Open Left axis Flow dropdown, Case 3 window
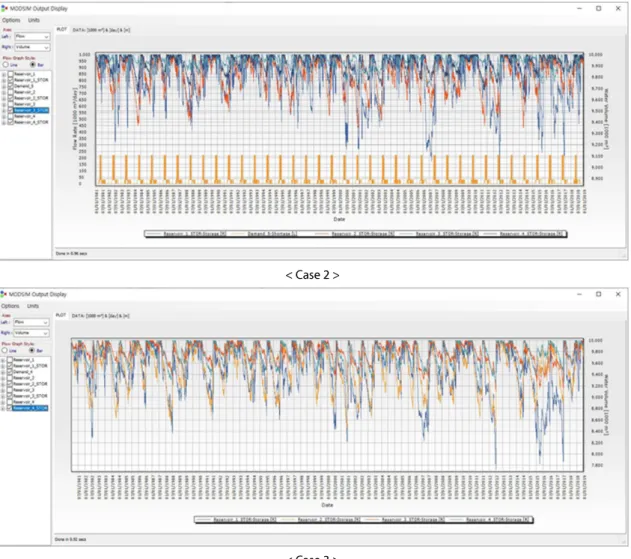Image resolution: width=631 pixels, height=559 pixels. point(31,322)
